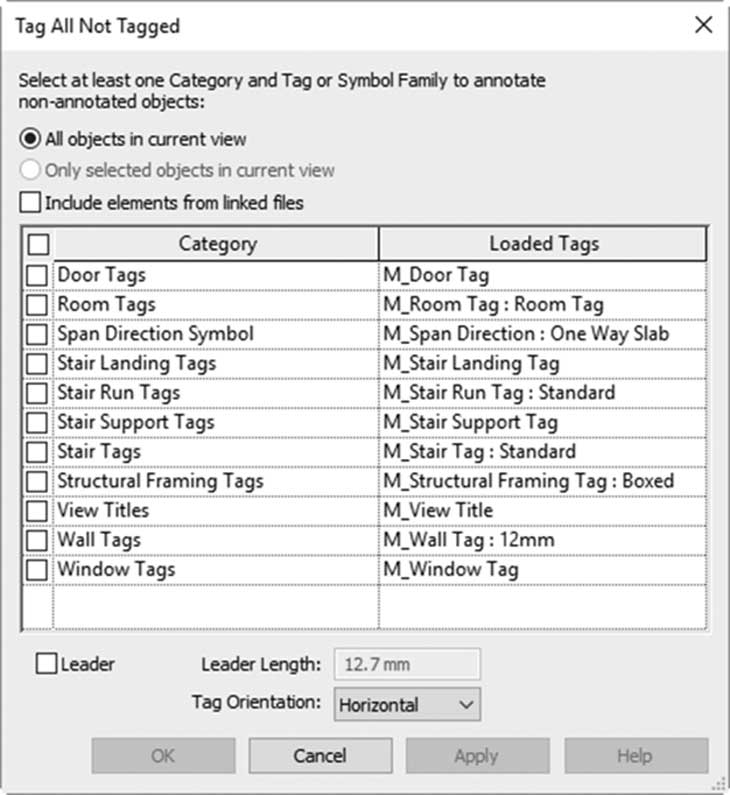Screen dimensions: 730x795
Task: Click the Help button
Action: coord(636,755)
